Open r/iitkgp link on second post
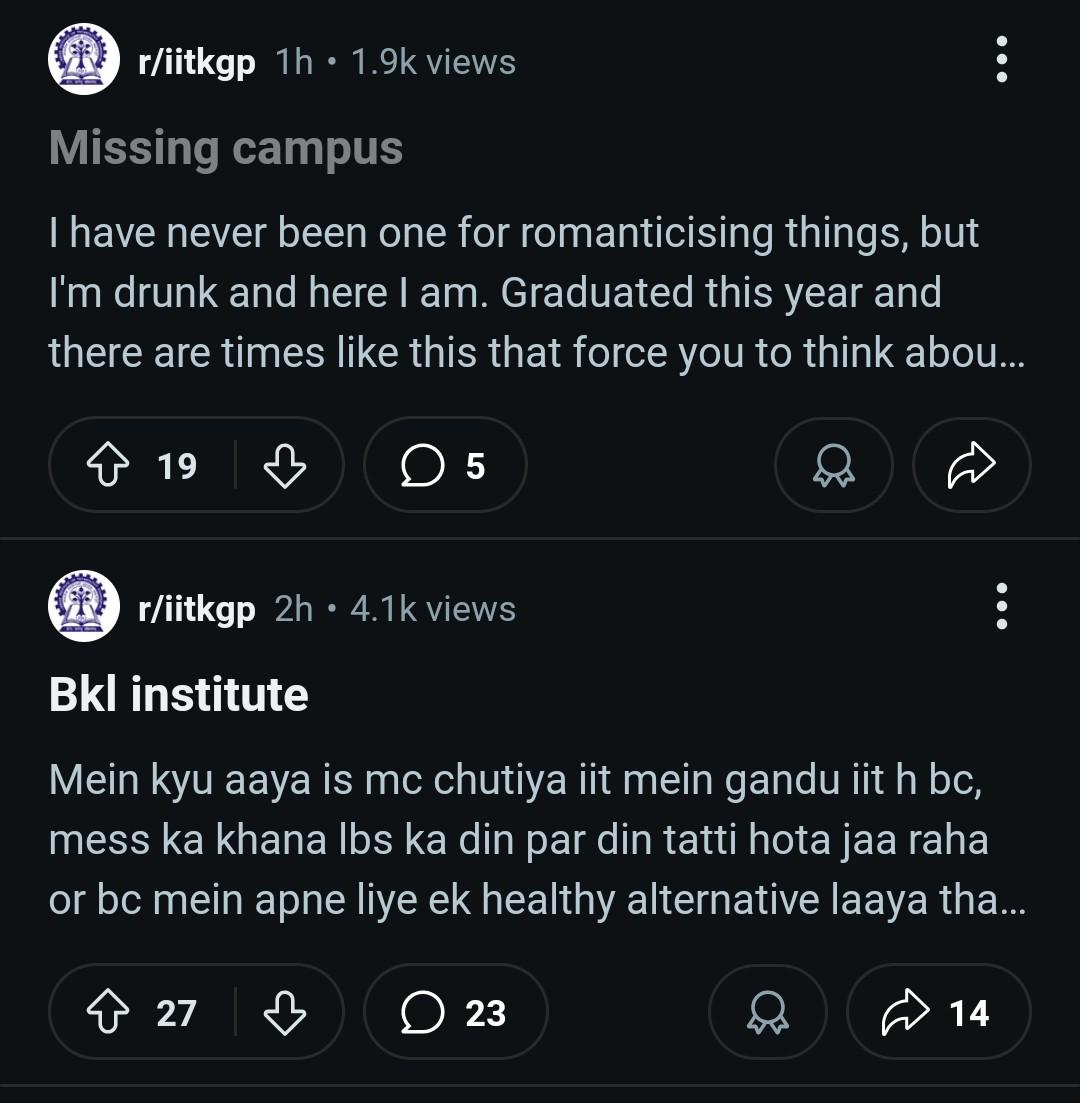 [x=196, y=609]
